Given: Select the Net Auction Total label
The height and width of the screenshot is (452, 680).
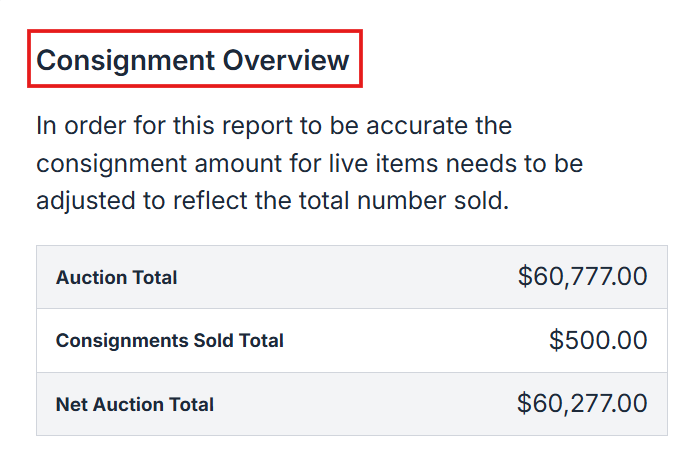Looking at the screenshot, I should click(134, 405).
